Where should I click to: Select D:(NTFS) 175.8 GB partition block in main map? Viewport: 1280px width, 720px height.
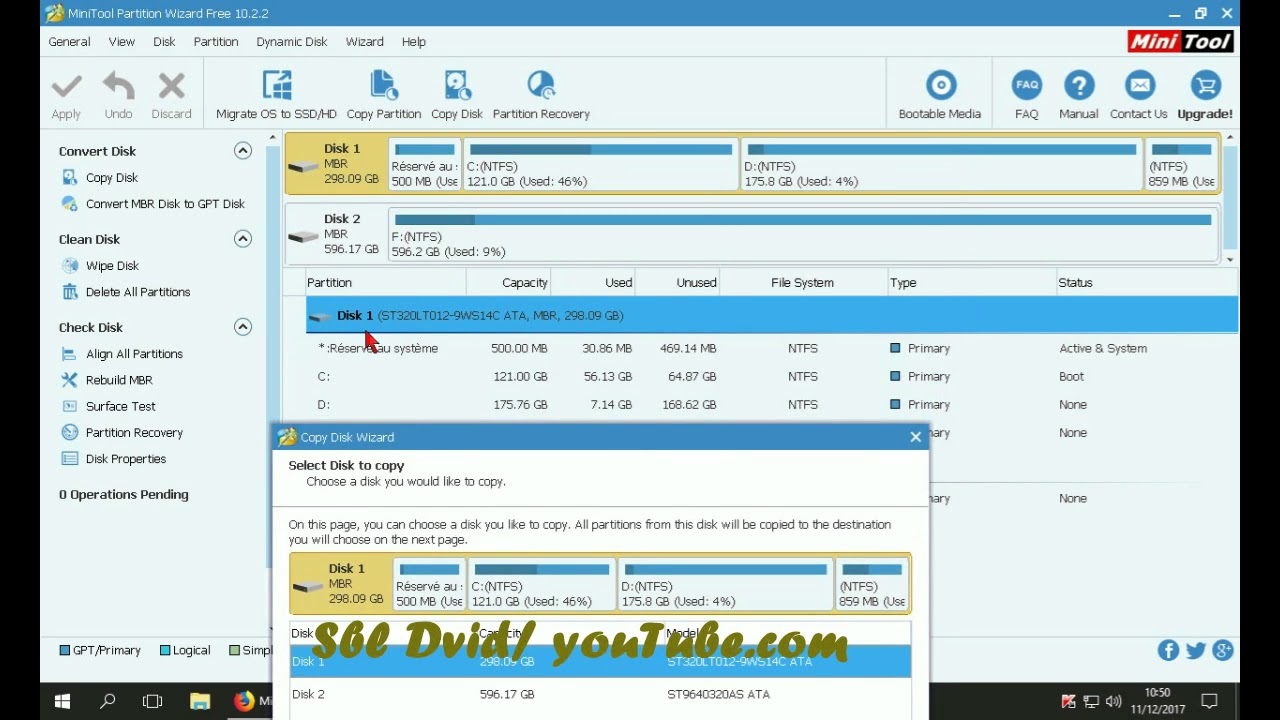pyautogui.click(x=941, y=164)
